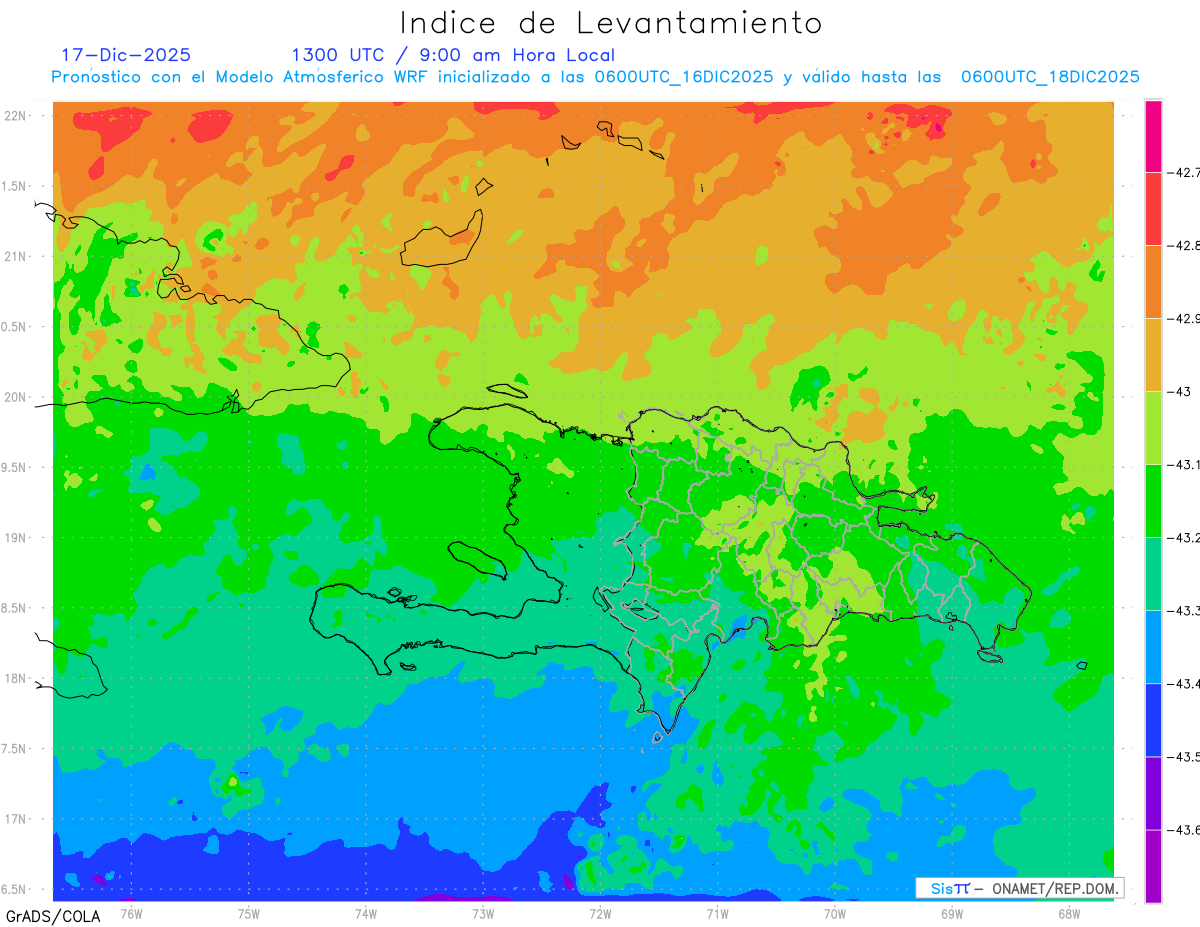Click the '-42.9' legend value
1200x927 pixels.
(x=1183, y=319)
